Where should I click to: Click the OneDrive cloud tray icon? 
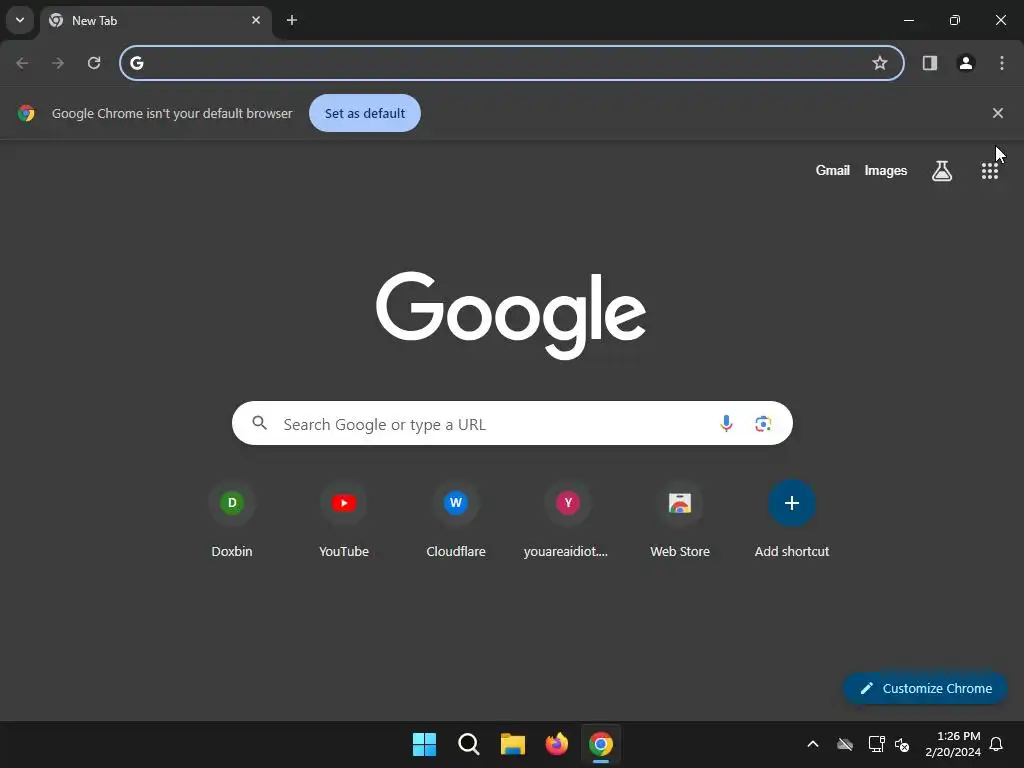pyautogui.click(x=845, y=744)
